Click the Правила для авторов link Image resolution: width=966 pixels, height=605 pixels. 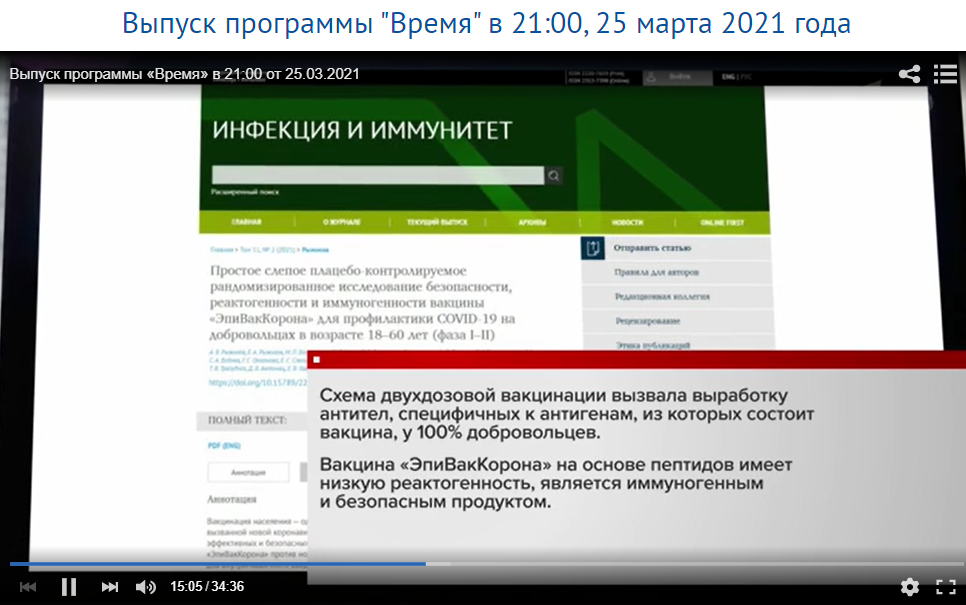click(x=656, y=272)
